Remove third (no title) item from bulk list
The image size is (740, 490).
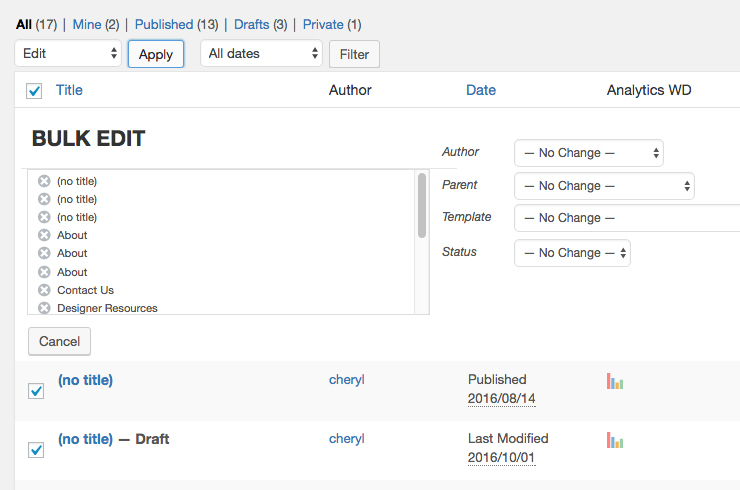coord(44,217)
